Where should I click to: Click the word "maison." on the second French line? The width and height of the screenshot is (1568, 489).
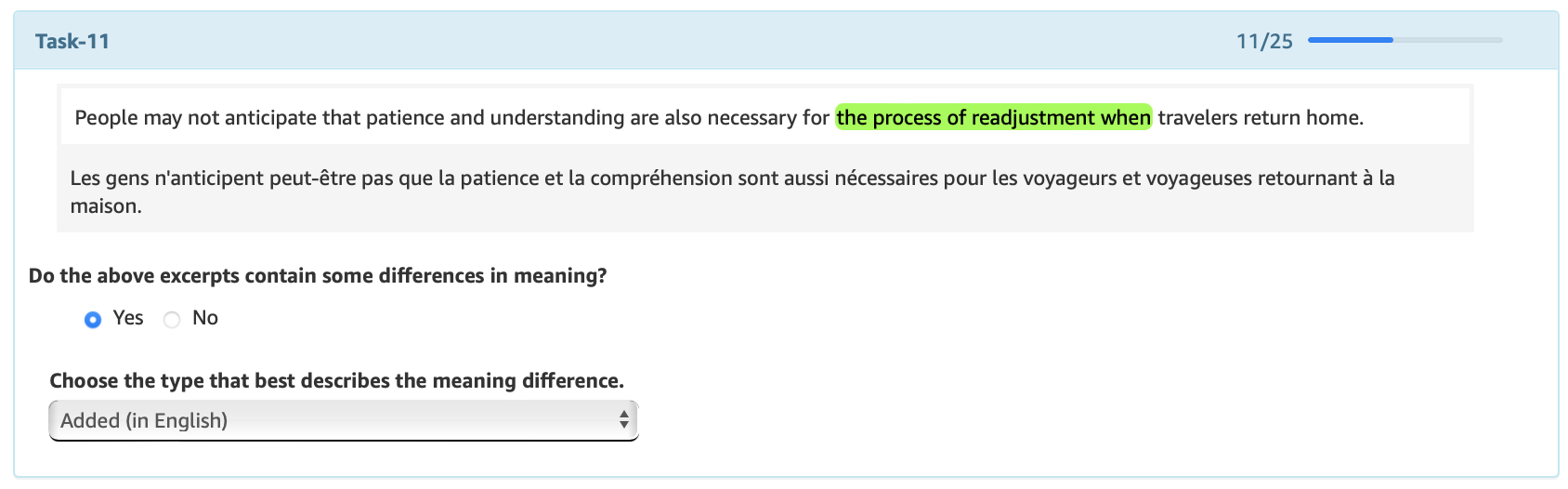click(106, 205)
